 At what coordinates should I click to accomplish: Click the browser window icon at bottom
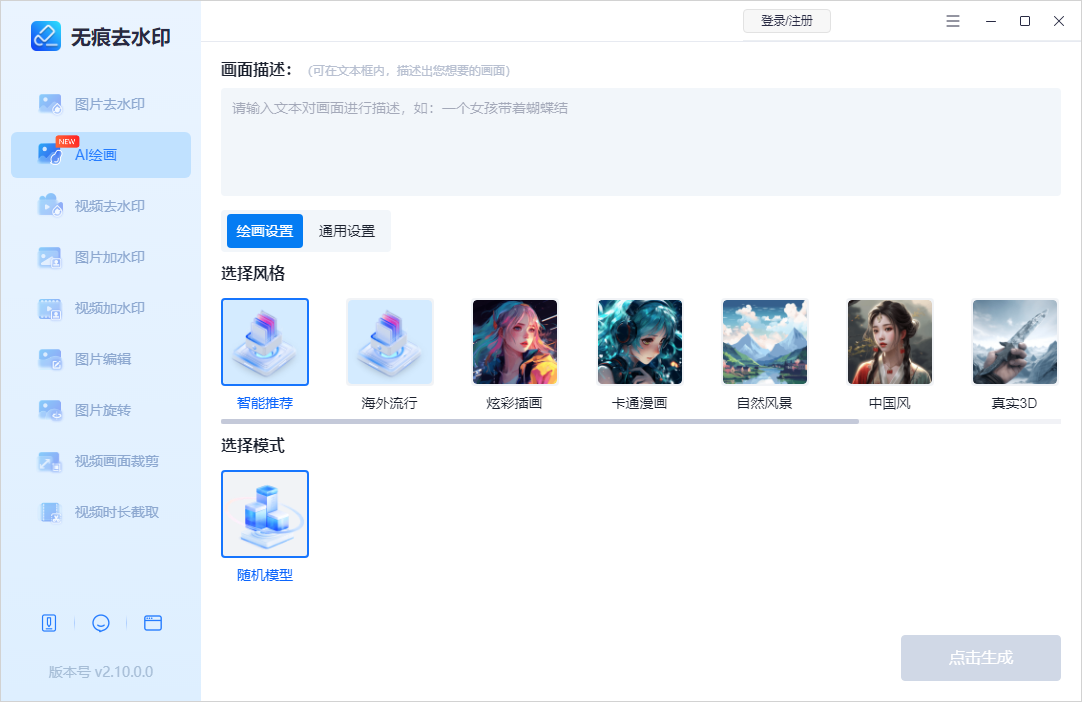[x=152, y=622]
